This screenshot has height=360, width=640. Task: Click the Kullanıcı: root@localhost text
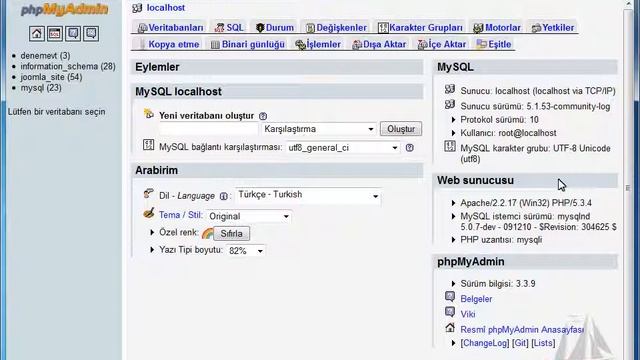tap(509, 133)
